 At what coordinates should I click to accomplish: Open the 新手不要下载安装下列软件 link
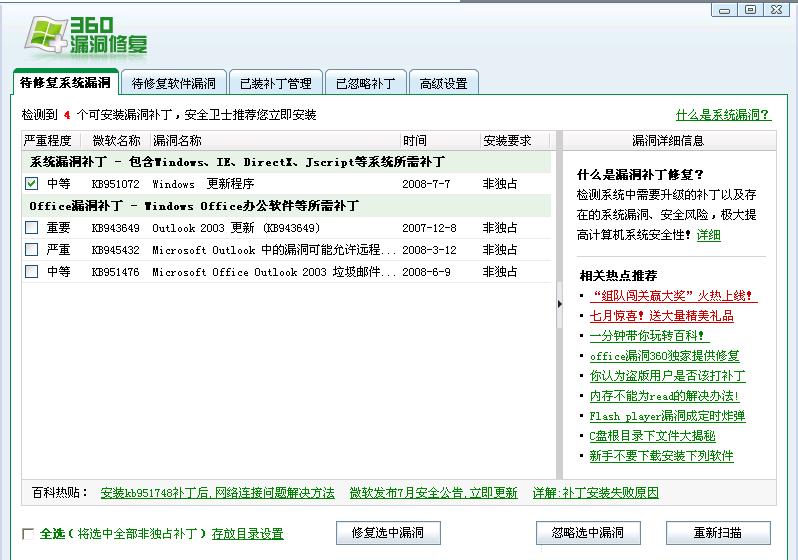point(662,456)
